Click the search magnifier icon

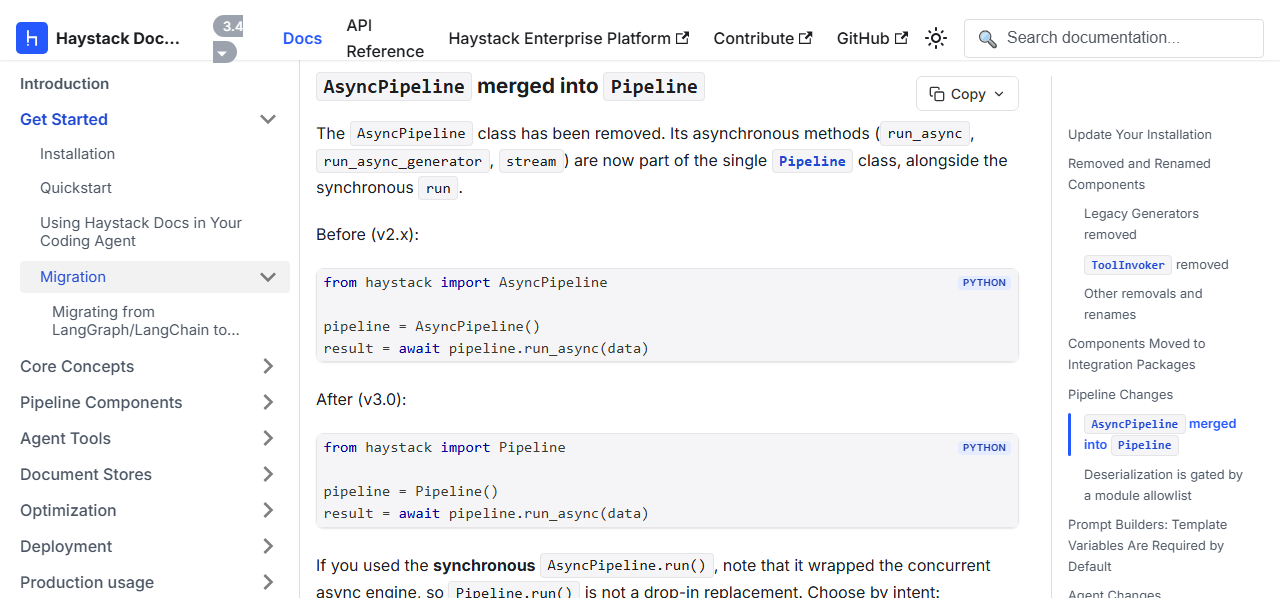987,38
